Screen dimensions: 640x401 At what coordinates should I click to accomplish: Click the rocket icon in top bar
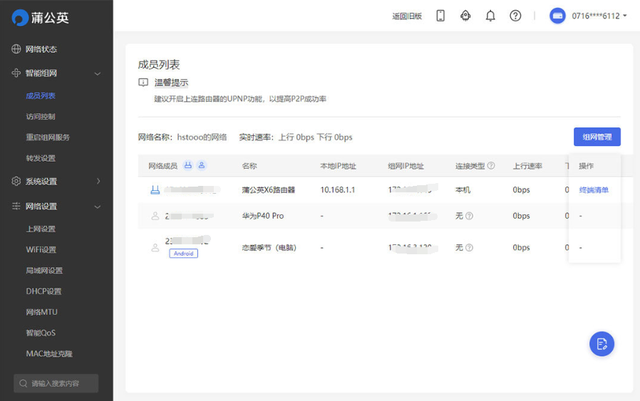pos(465,16)
